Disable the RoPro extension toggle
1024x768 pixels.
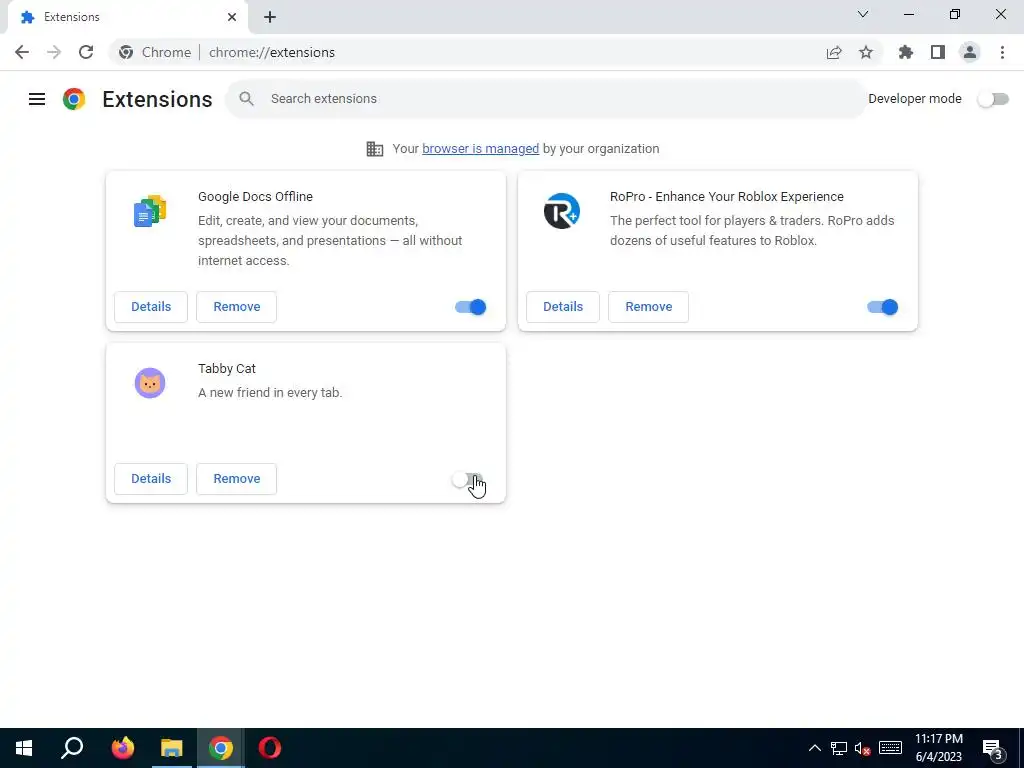point(883,307)
